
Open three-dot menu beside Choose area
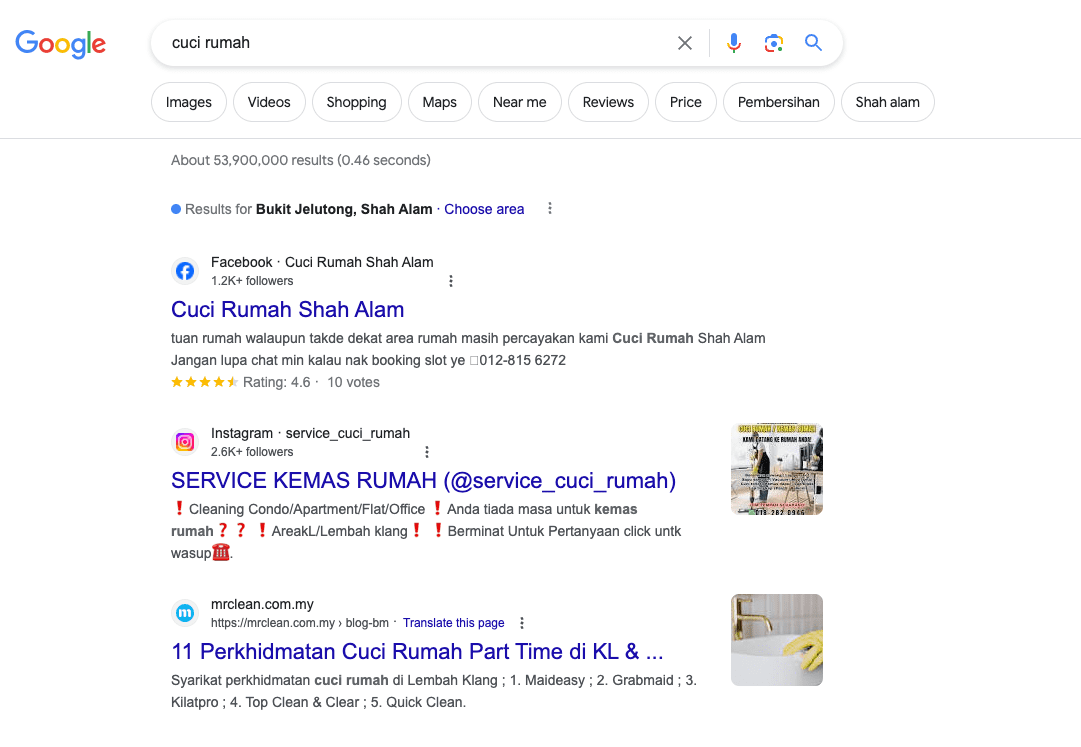(549, 208)
